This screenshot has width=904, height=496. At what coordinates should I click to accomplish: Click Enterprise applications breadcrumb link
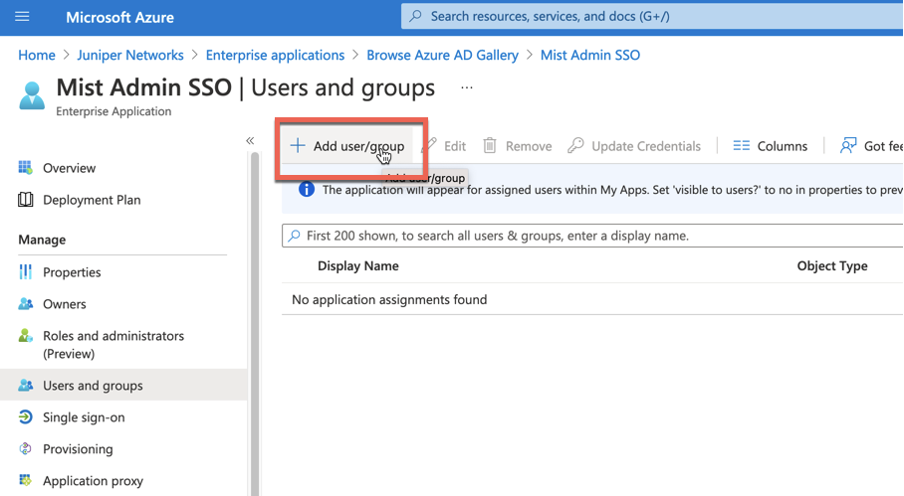point(275,55)
